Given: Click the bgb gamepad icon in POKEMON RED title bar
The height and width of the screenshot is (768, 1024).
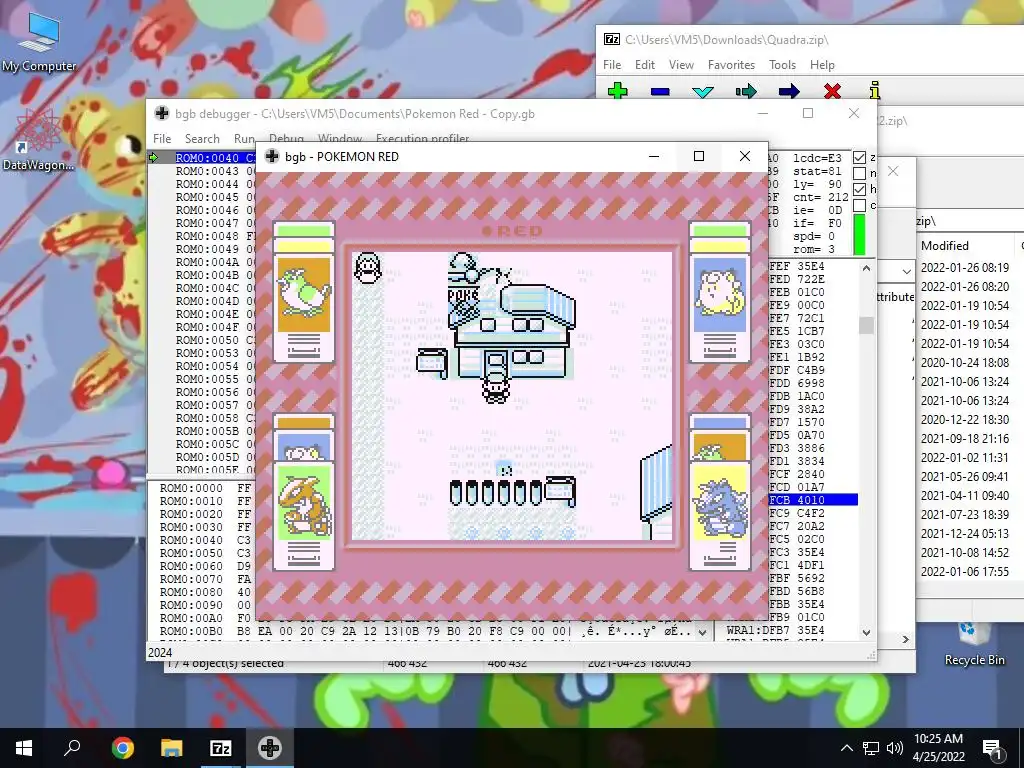Looking at the screenshot, I should (272, 156).
